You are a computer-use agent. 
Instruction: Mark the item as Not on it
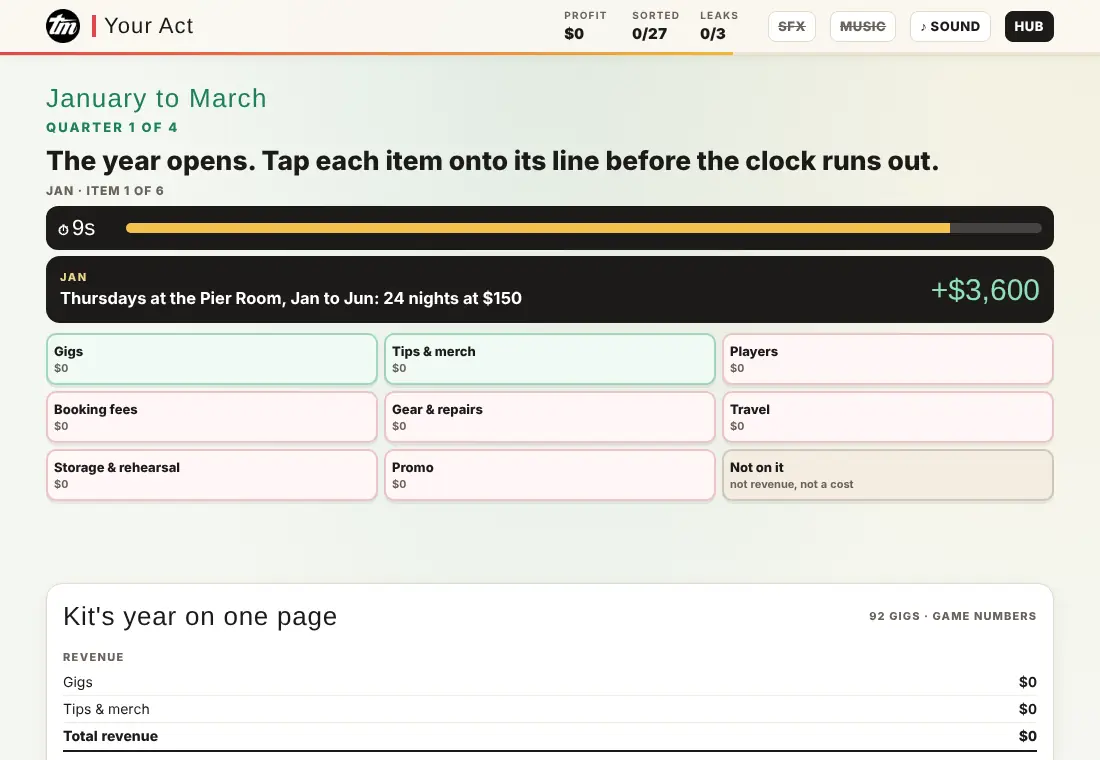(887, 475)
